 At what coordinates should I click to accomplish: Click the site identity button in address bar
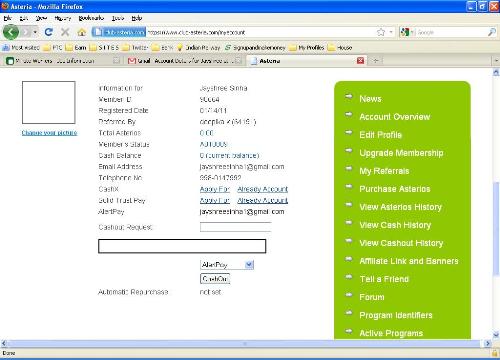pyautogui.click(x=119, y=32)
